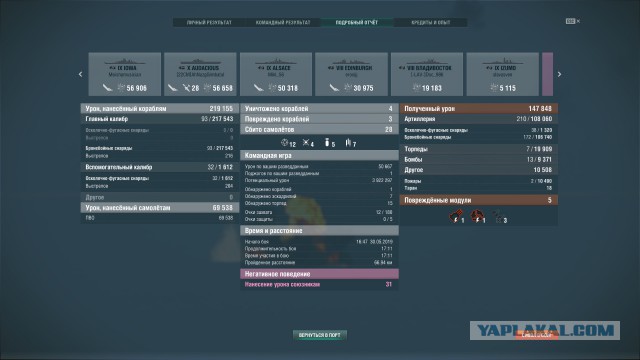The width and height of the screenshot is (640, 360).
Task: Close the report with the Esc X button
Action: pyautogui.click(x=573, y=21)
